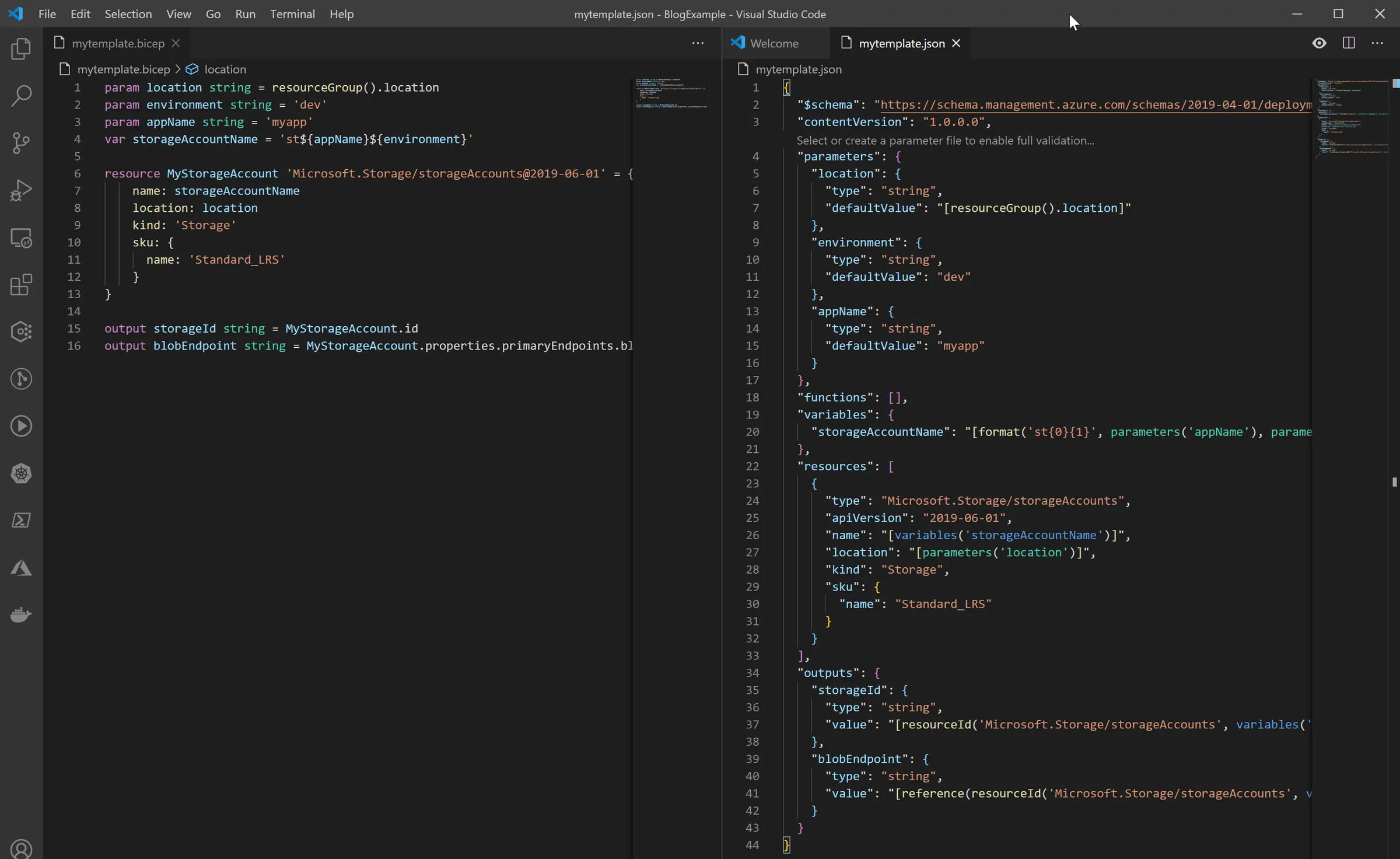This screenshot has height=859, width=1400.
Task: Select the mytemplate.bicep tab
Action: pyautogui.click(x=118, y=43)
